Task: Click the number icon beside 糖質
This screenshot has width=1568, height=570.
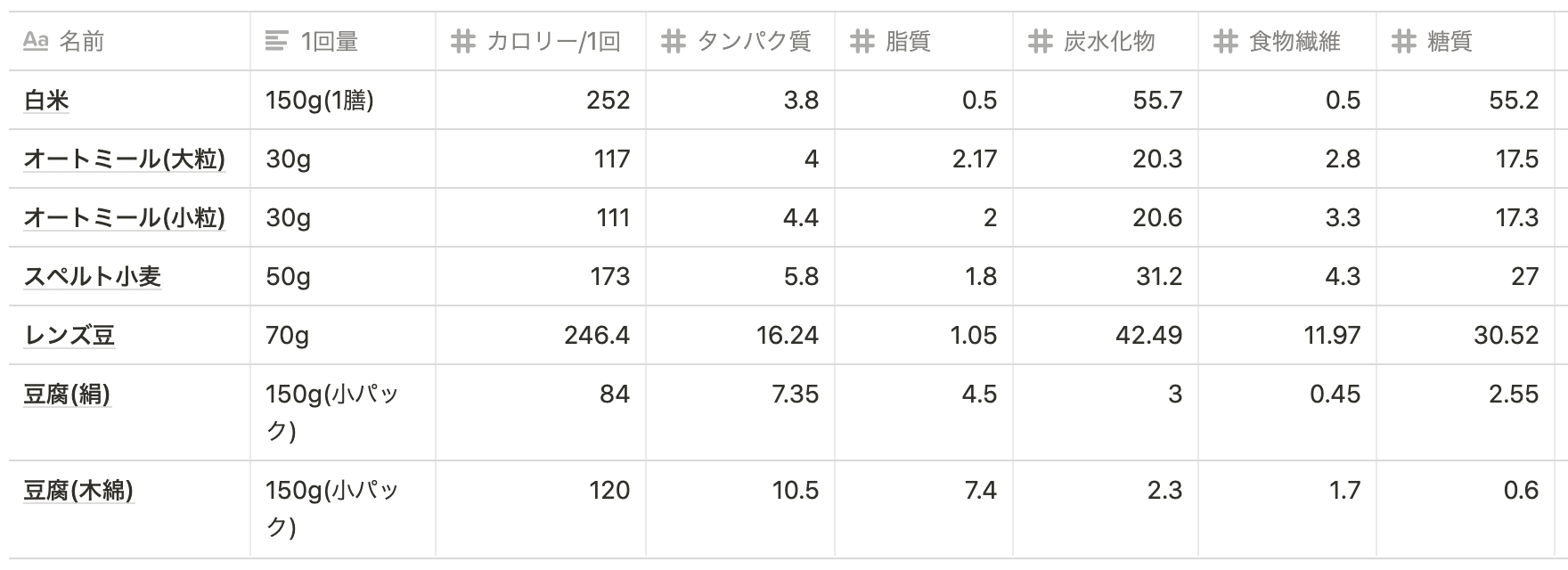Action: tap(1403, 41)
